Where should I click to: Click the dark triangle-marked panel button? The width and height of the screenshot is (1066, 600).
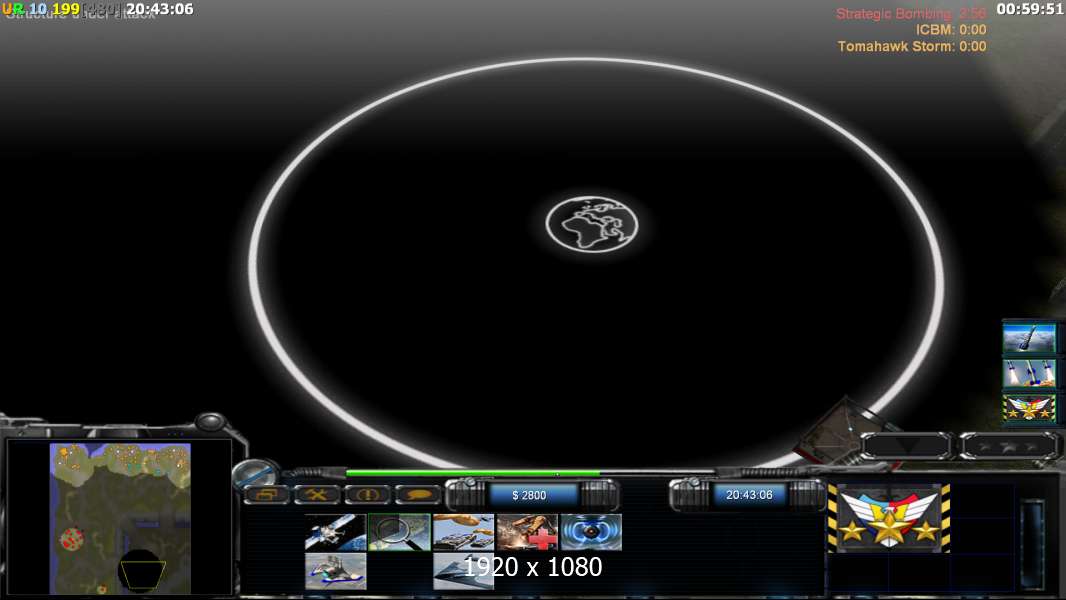[x=906, y=446]
